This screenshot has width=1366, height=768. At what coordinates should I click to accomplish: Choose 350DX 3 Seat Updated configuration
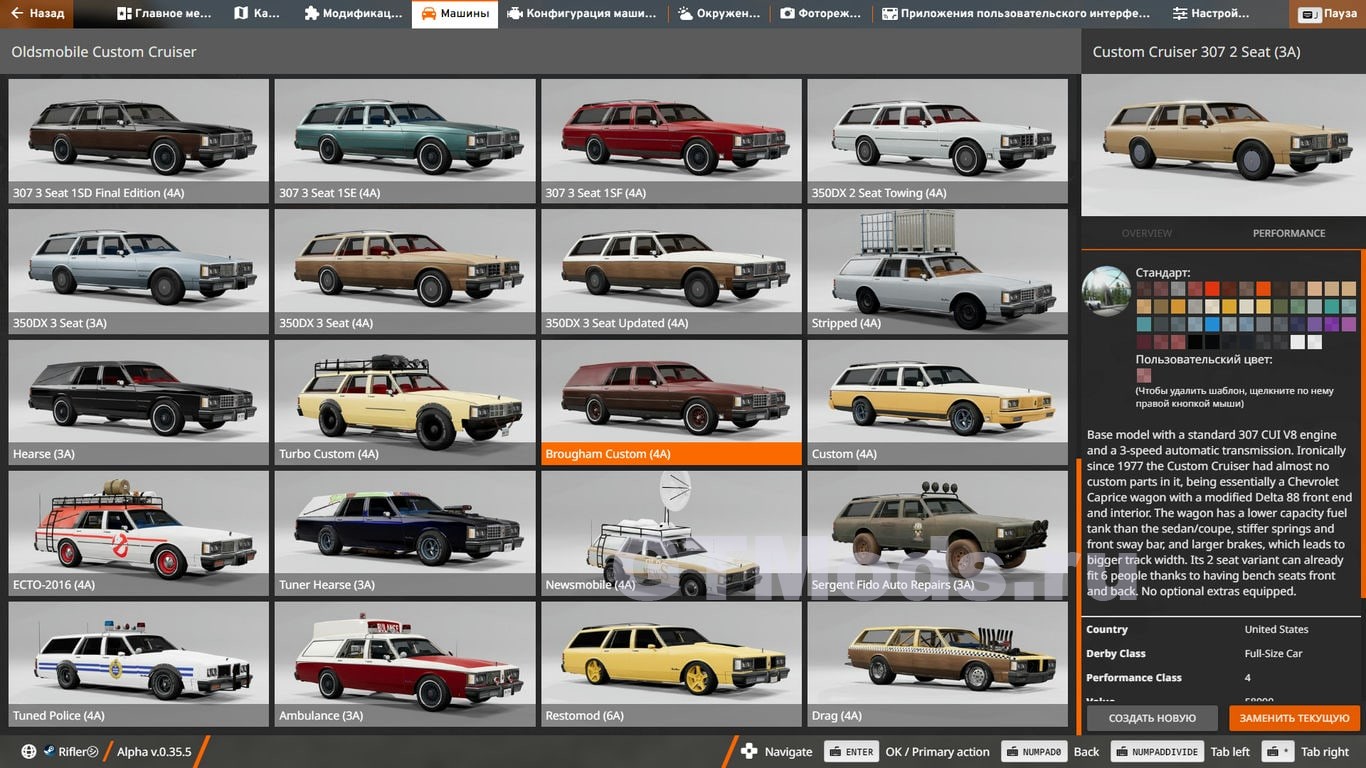pos(671,272)
